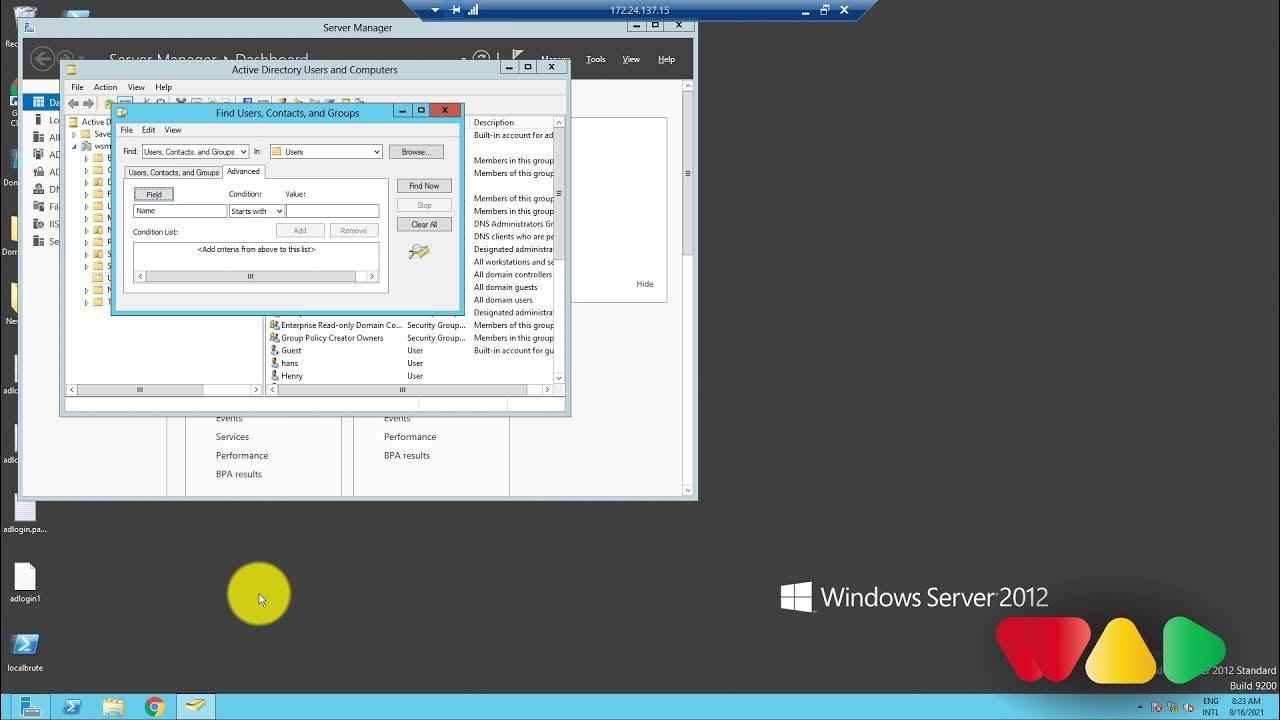Expand the wsm domain tree node

pyautogui.click(x=74, y=146)
